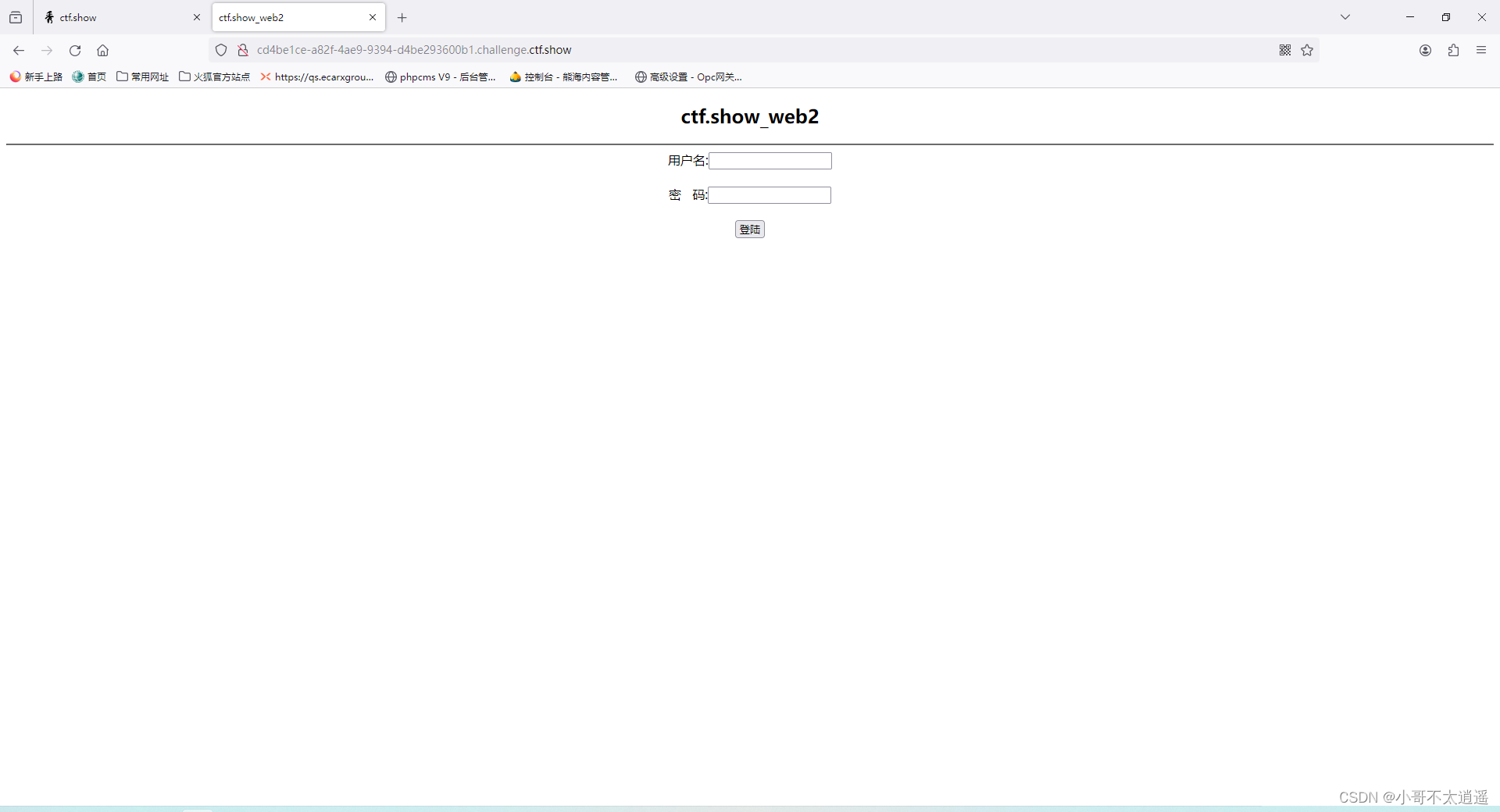
Task: Open the insecure connection lock icon
Action: pos(243,50)
